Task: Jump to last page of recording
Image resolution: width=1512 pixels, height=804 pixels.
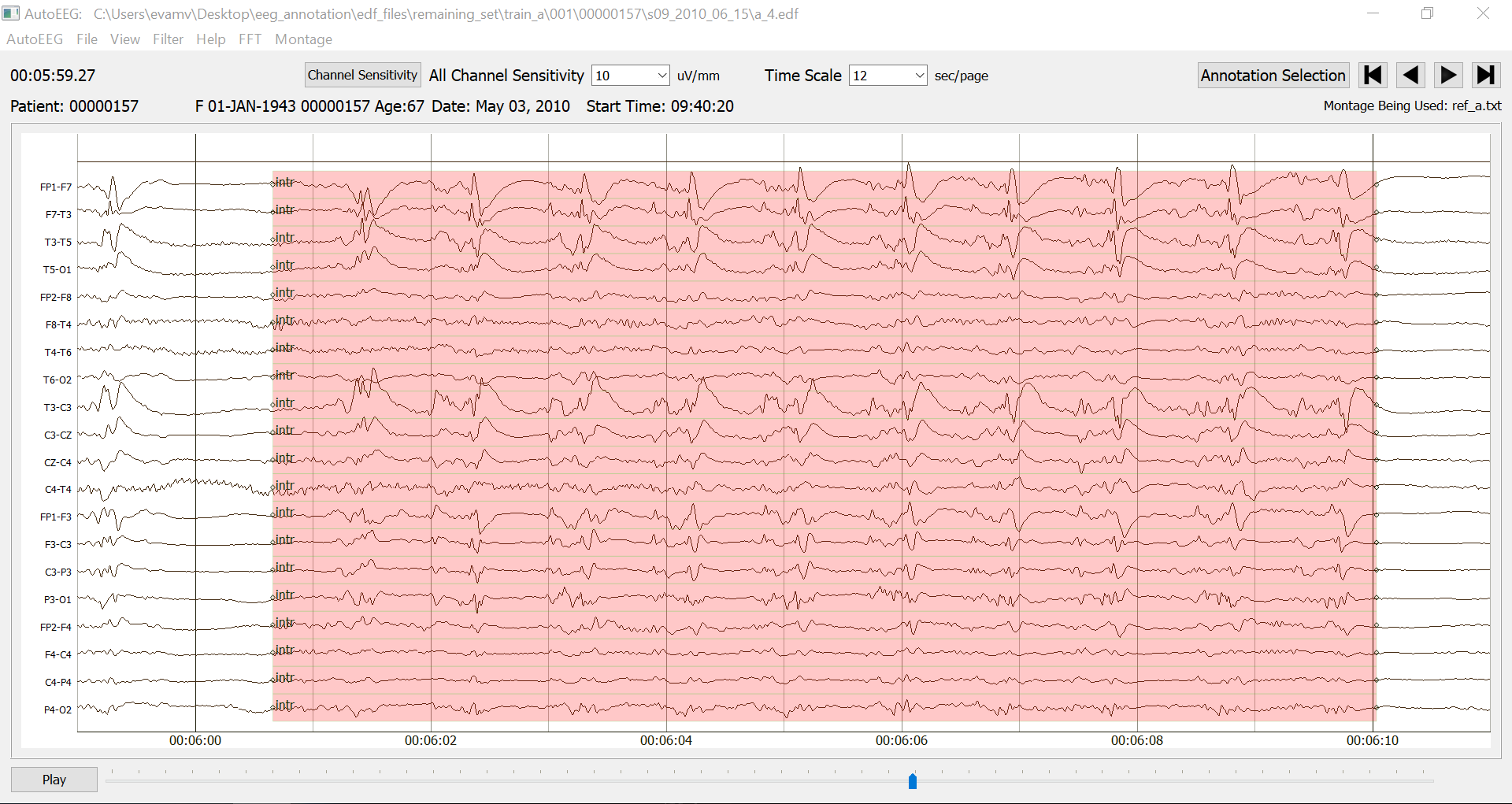Action: 1486,75
